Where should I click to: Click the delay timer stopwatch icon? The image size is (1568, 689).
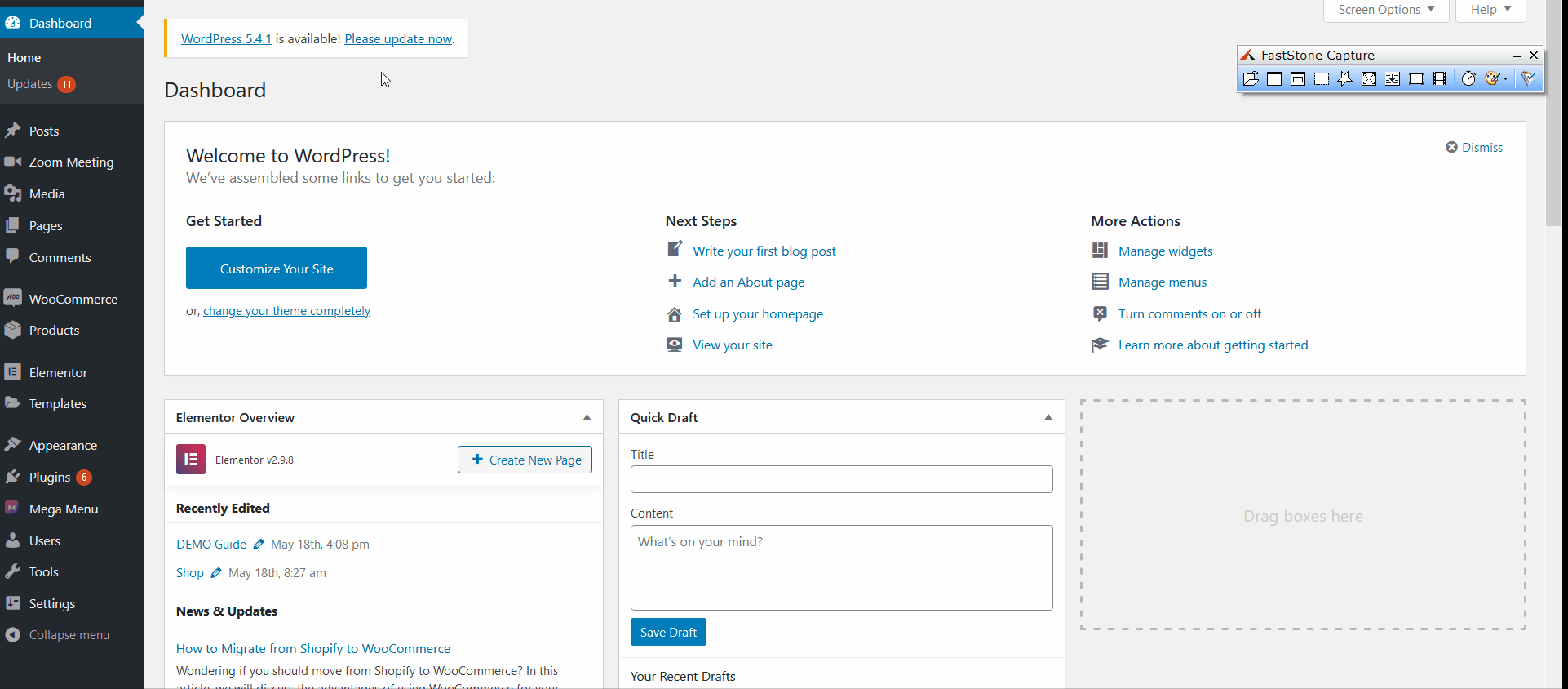coord(1468,79)
